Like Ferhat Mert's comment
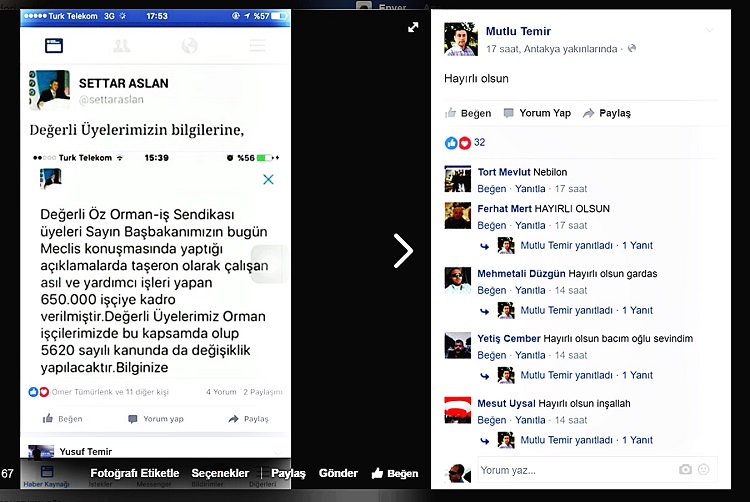Screen dimensions: 750x502 [x=492, y=226]
